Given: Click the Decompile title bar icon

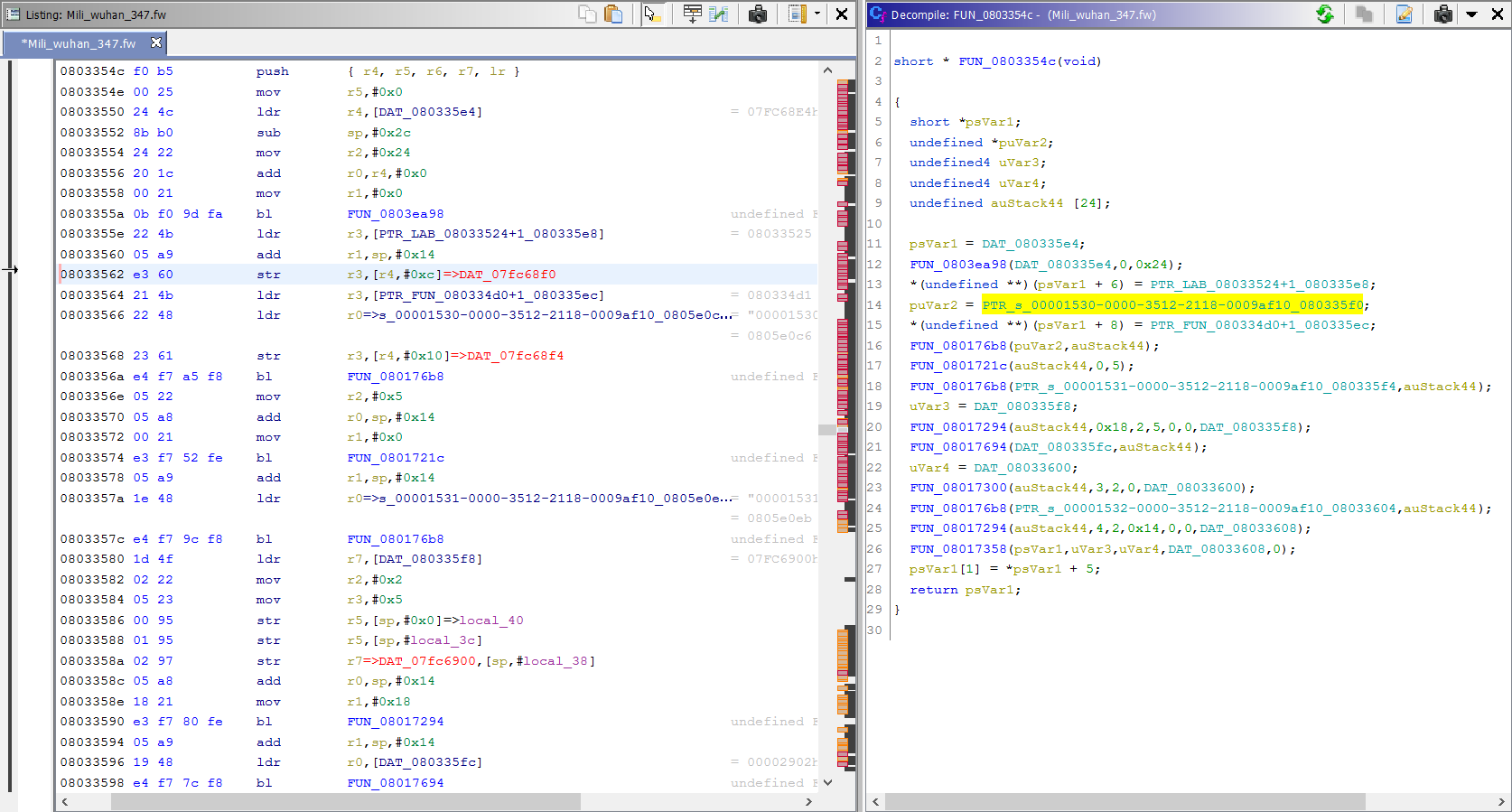Looking at the screenshot, I should coord(876,14).
